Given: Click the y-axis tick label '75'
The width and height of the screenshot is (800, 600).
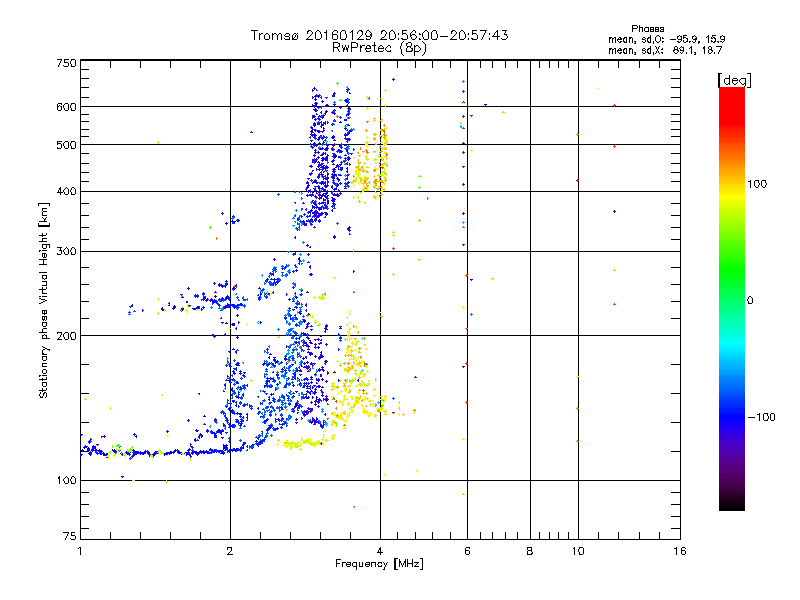Looking at the screenshot, I should [70, 536].
